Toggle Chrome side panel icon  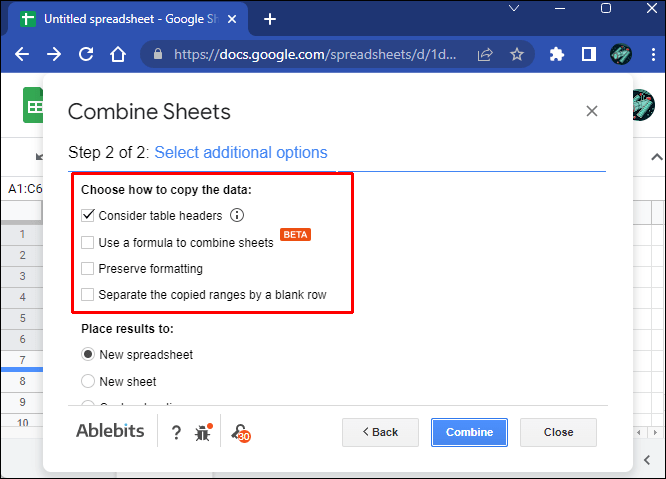(x=589, y=54)
